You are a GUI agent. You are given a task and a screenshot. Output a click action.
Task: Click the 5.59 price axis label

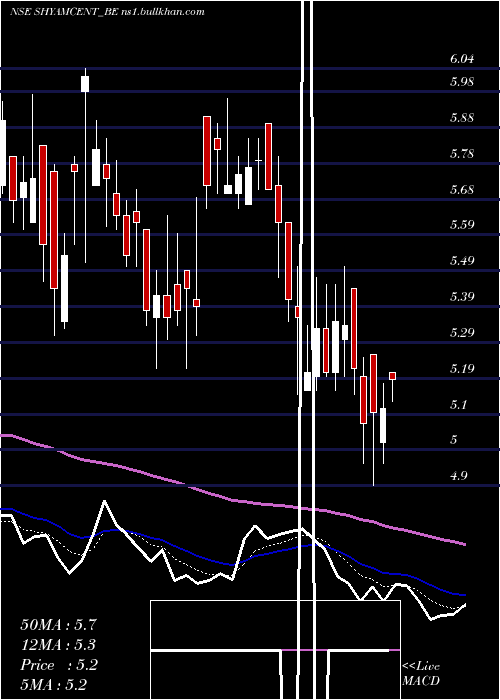(462, 225)
